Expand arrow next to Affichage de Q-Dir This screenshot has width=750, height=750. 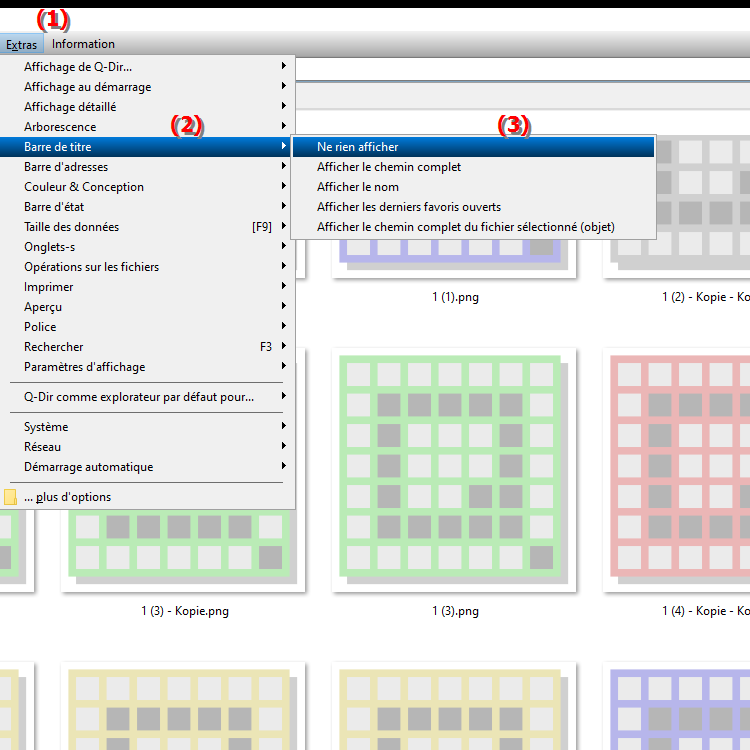pyautogui.click(x=284, y=66)
